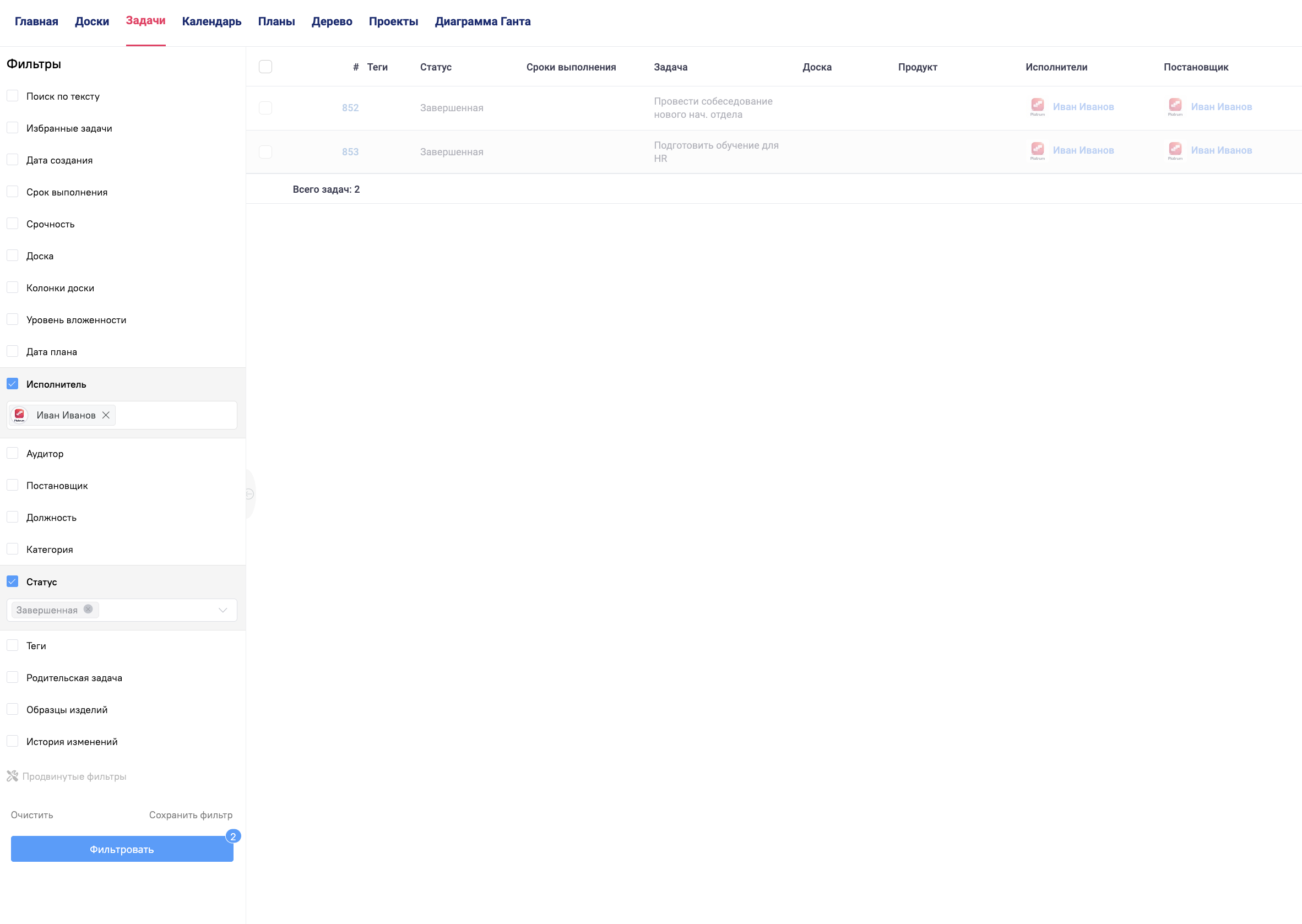Open the Диаграмма Ганта tab
The width and height of the screenshot is (1302, 924).
click(x=482, y=21)
